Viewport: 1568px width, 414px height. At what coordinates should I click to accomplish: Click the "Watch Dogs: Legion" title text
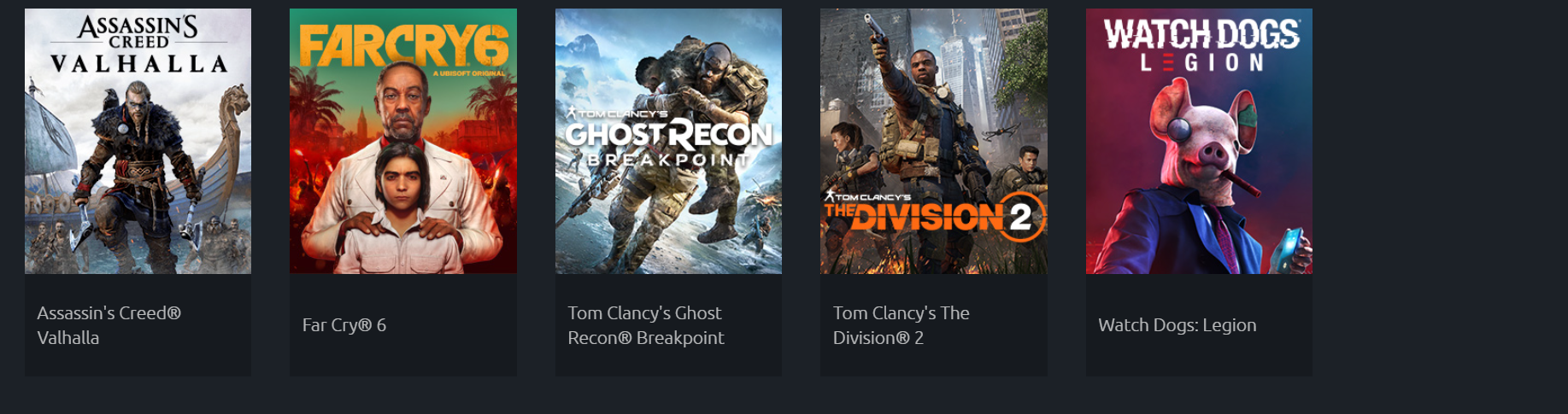pos(1177,325)
